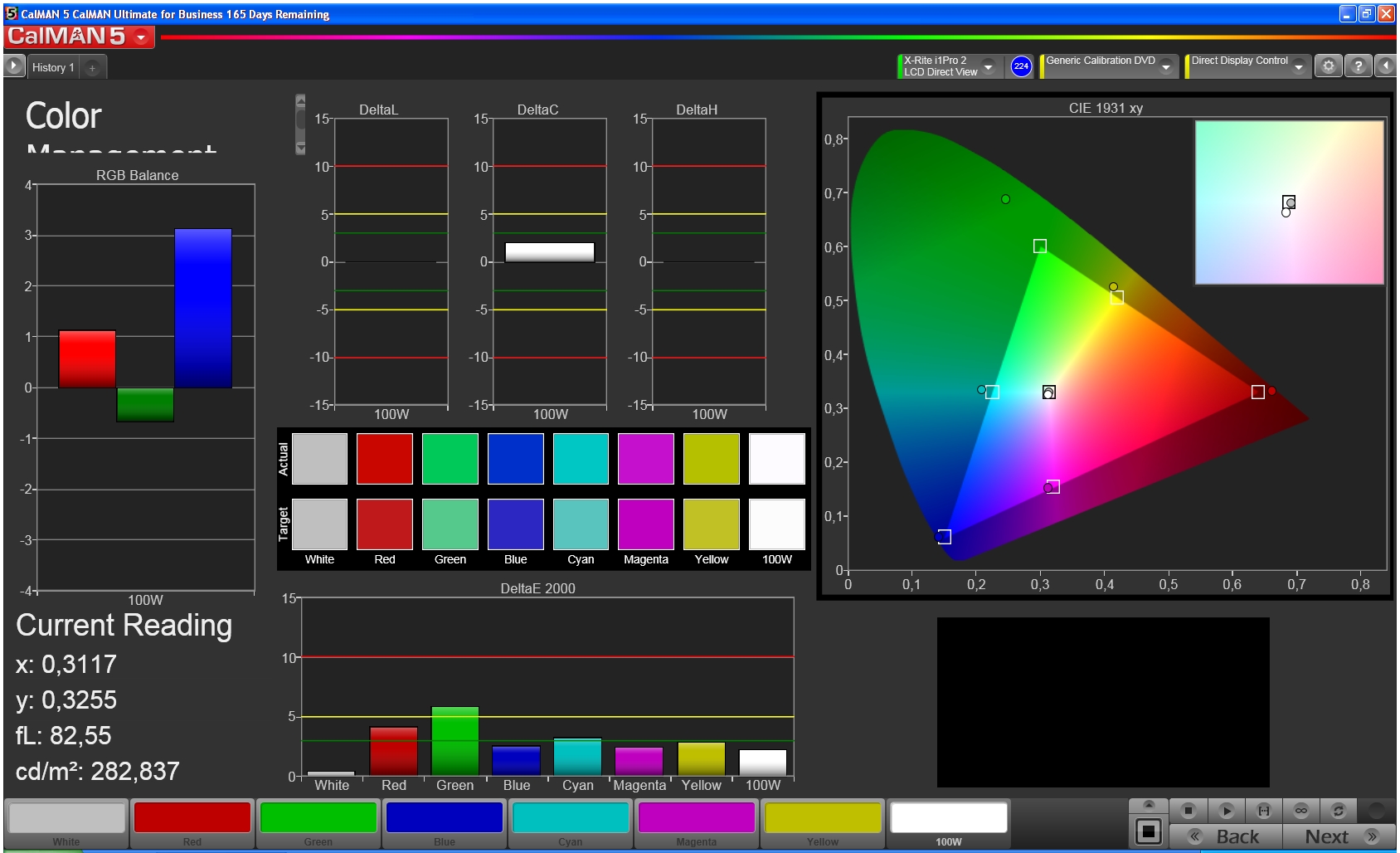Click the black pattern preview window

(x=1103, y=702)
